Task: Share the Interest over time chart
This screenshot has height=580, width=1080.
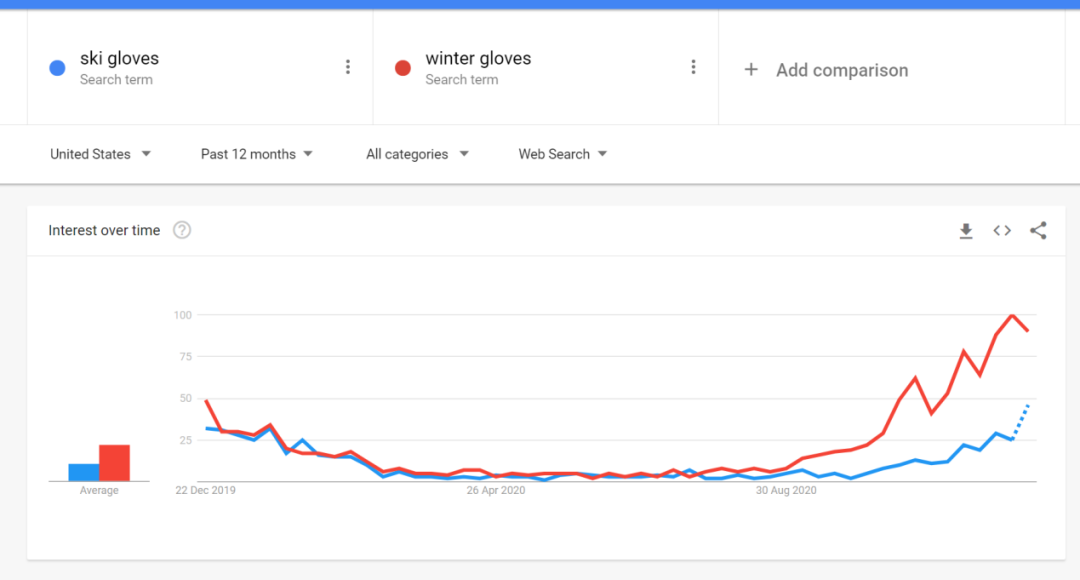Action: [1038, 231]
